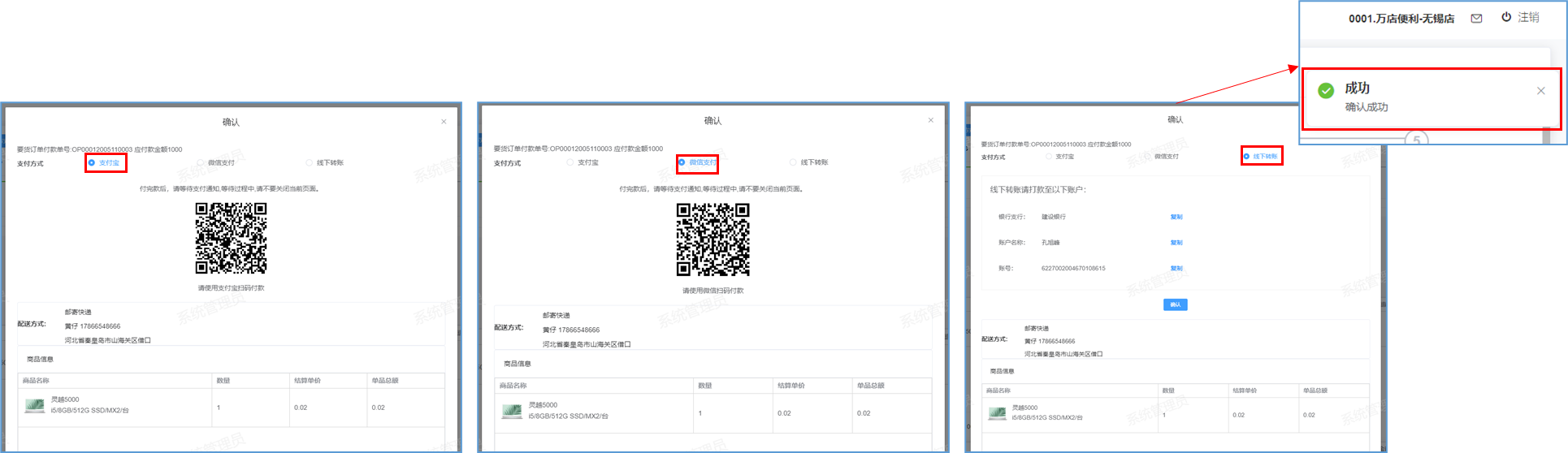Click store name 0001.万店便利-无锡店

click(x=1401, y=19)
